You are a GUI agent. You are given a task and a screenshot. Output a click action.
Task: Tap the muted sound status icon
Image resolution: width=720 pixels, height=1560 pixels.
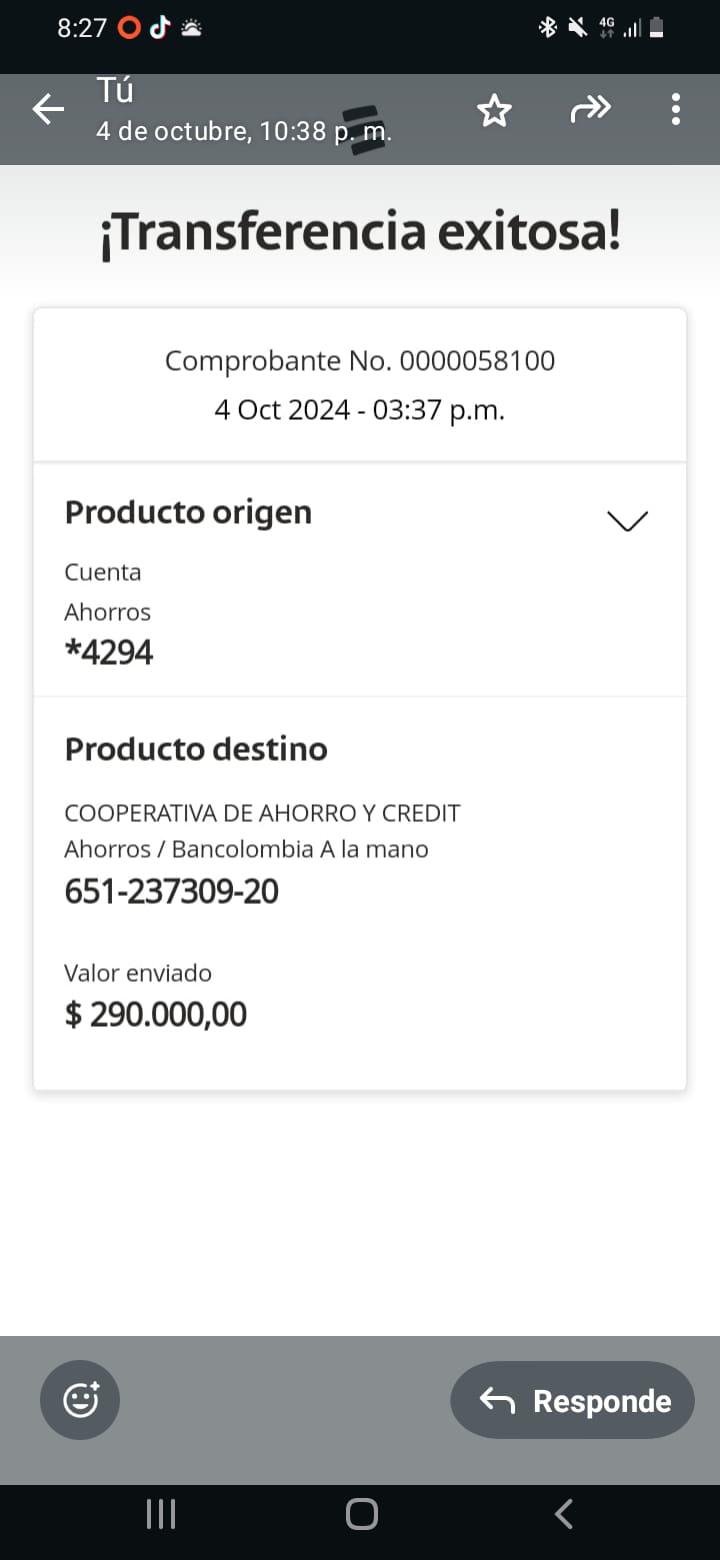577,28
